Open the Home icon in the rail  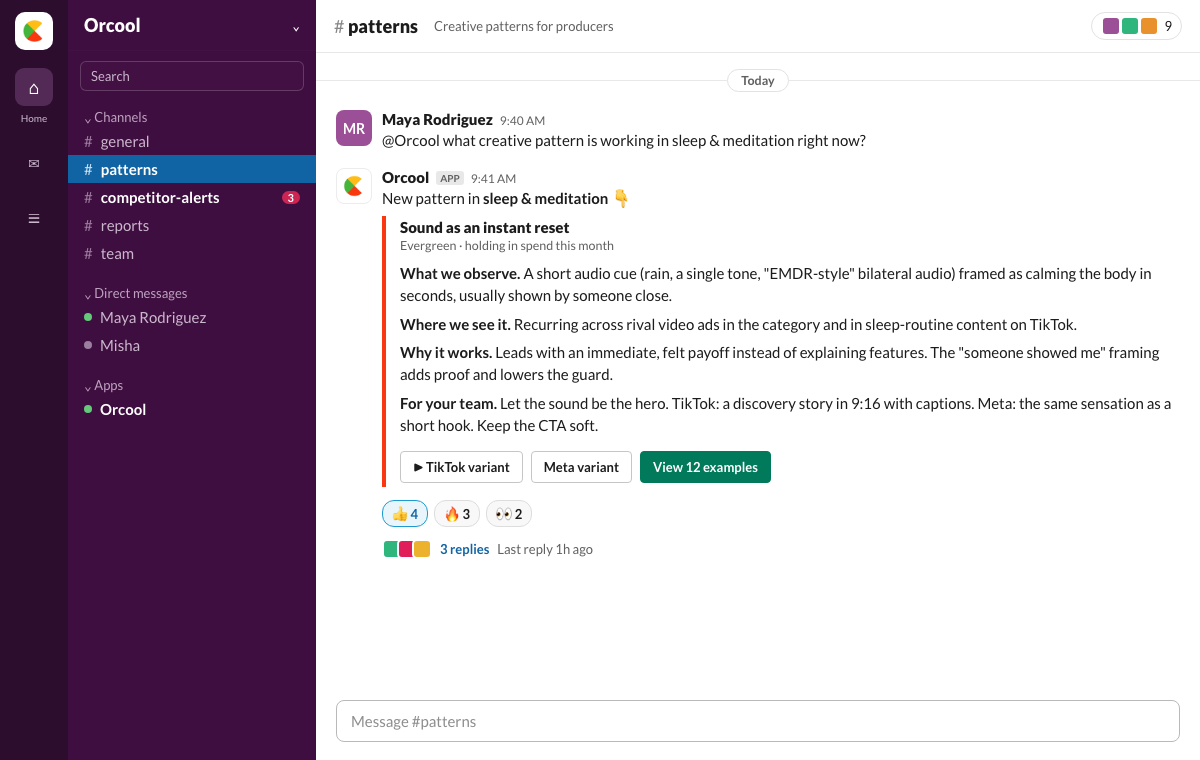pos(34,87)
